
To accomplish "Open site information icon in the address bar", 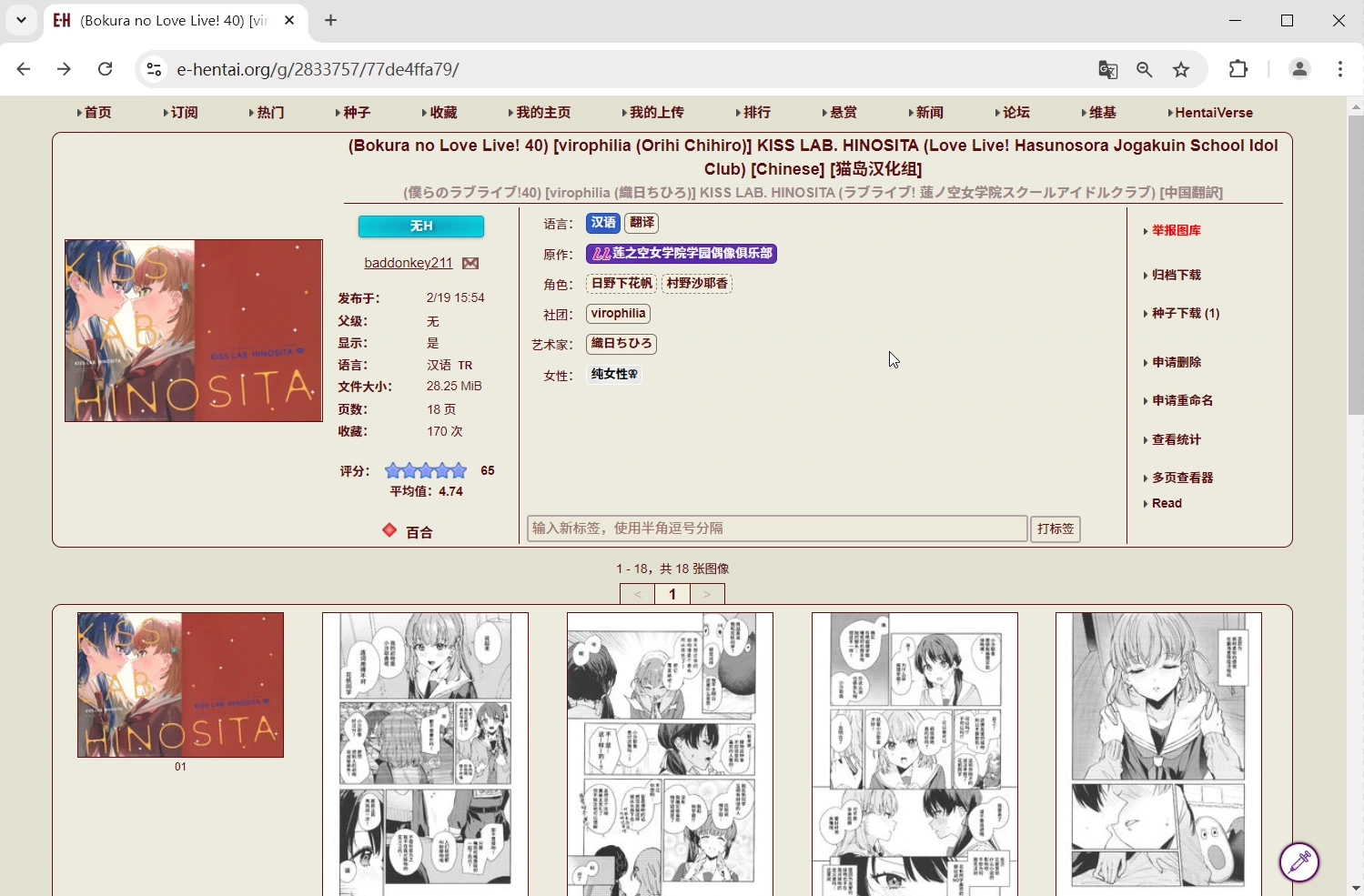I will (153, 69).
